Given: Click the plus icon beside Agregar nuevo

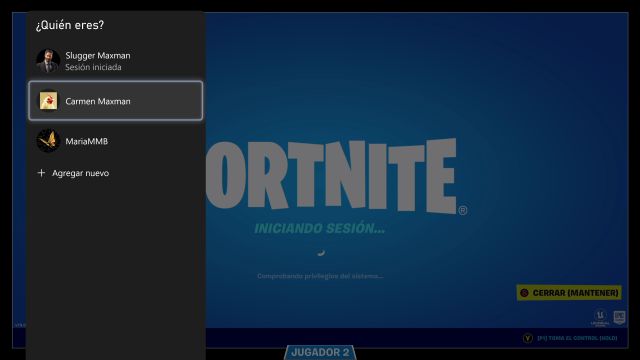Looking at the screenshot, I should coord(41,173).
